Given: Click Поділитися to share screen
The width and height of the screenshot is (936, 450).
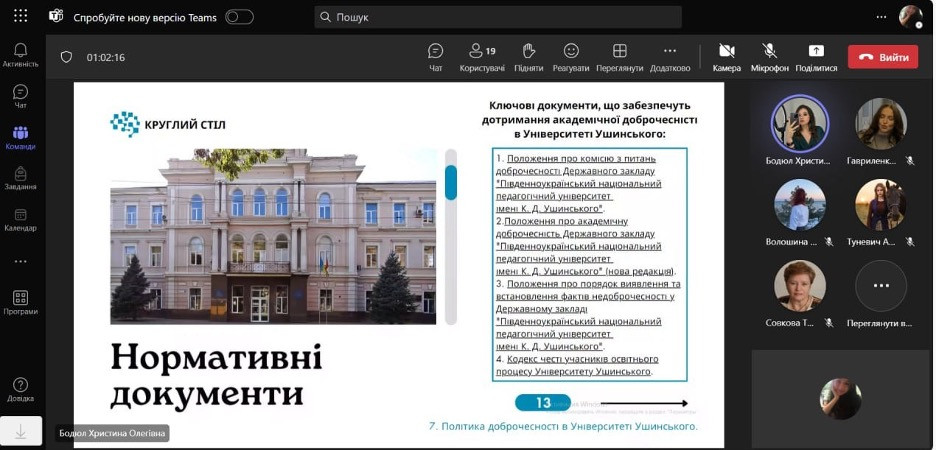Looking at the screenshot, I should (816, 57).
